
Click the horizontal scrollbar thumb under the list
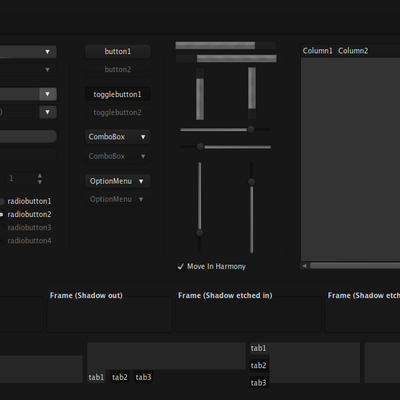pos(355,266)
